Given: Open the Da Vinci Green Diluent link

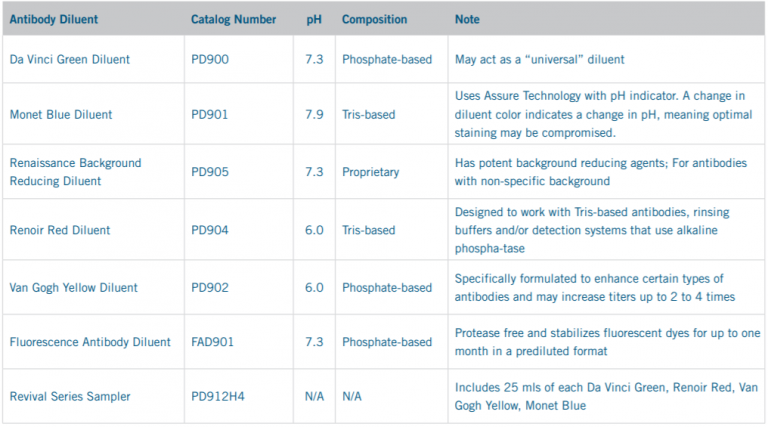Looking at the screenshot, I should tap(70, 60).
